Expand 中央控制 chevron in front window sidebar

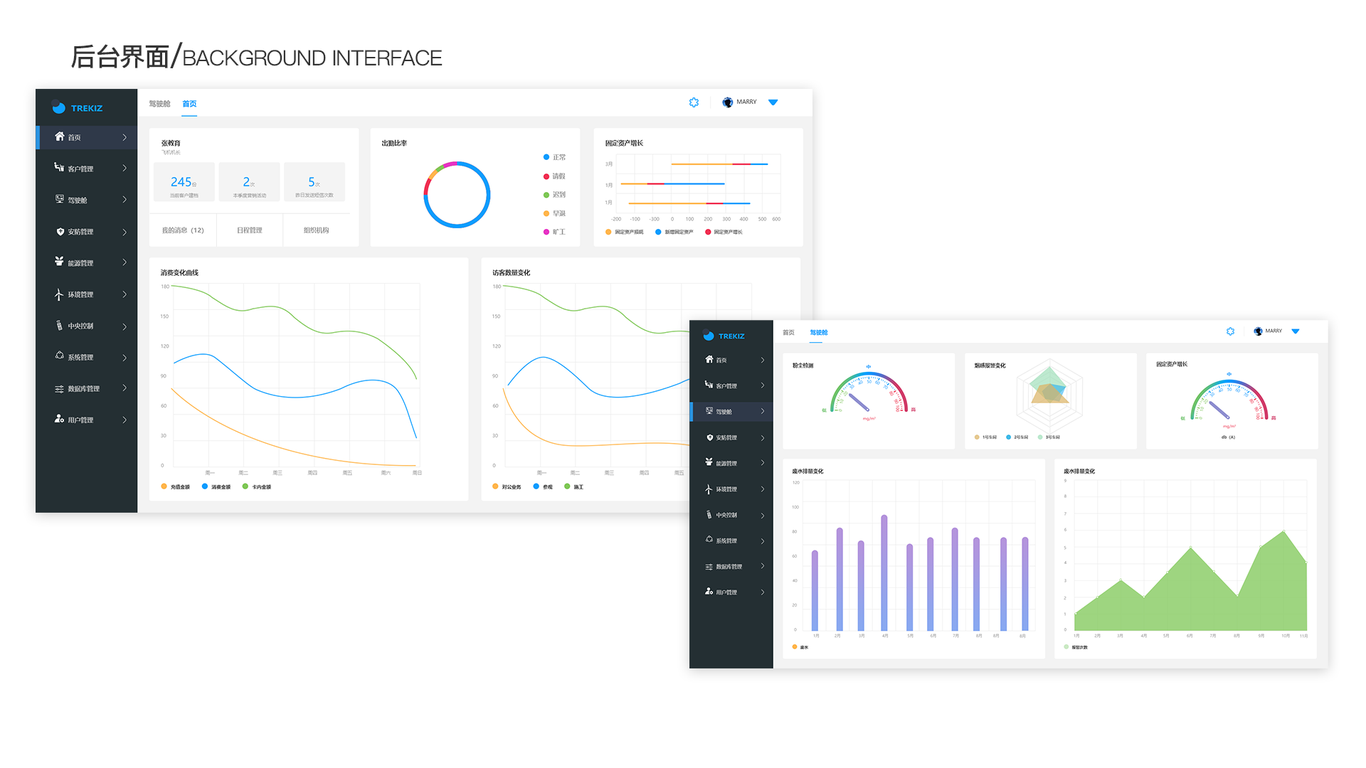tap(762, 515)
